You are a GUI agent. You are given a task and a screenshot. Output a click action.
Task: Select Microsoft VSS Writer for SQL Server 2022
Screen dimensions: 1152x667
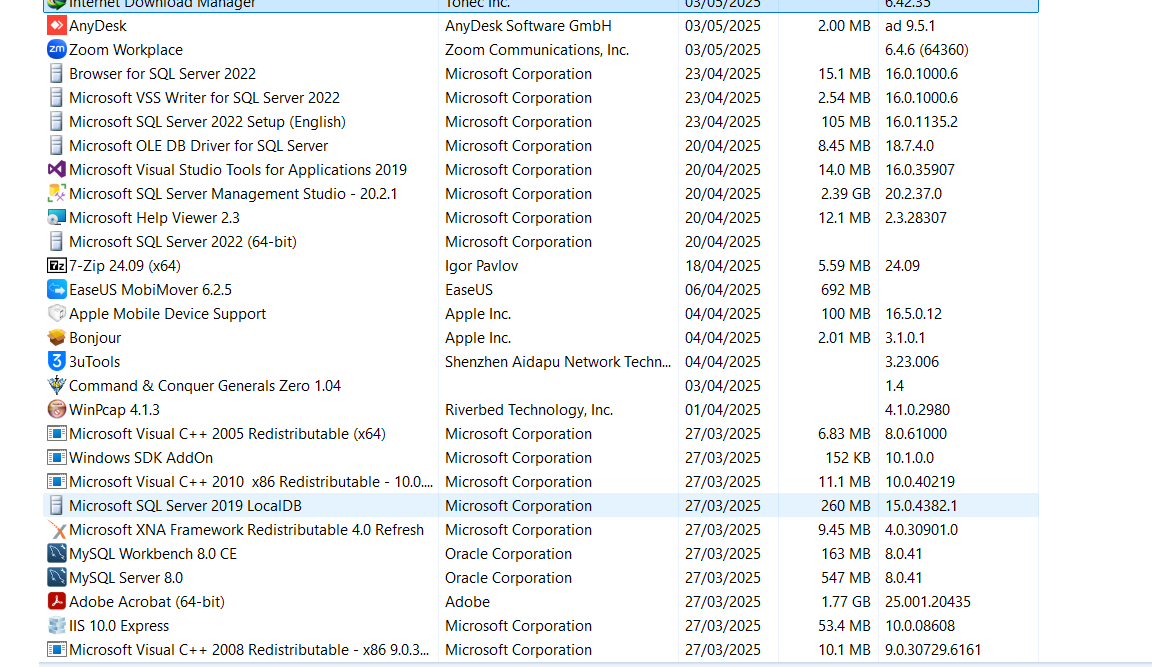[x=204, y=98]
